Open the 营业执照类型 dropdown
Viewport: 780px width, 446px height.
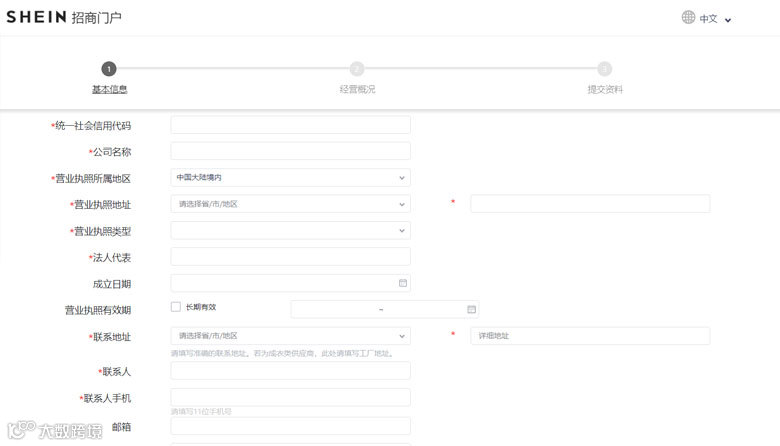click(x=291, y=230)
